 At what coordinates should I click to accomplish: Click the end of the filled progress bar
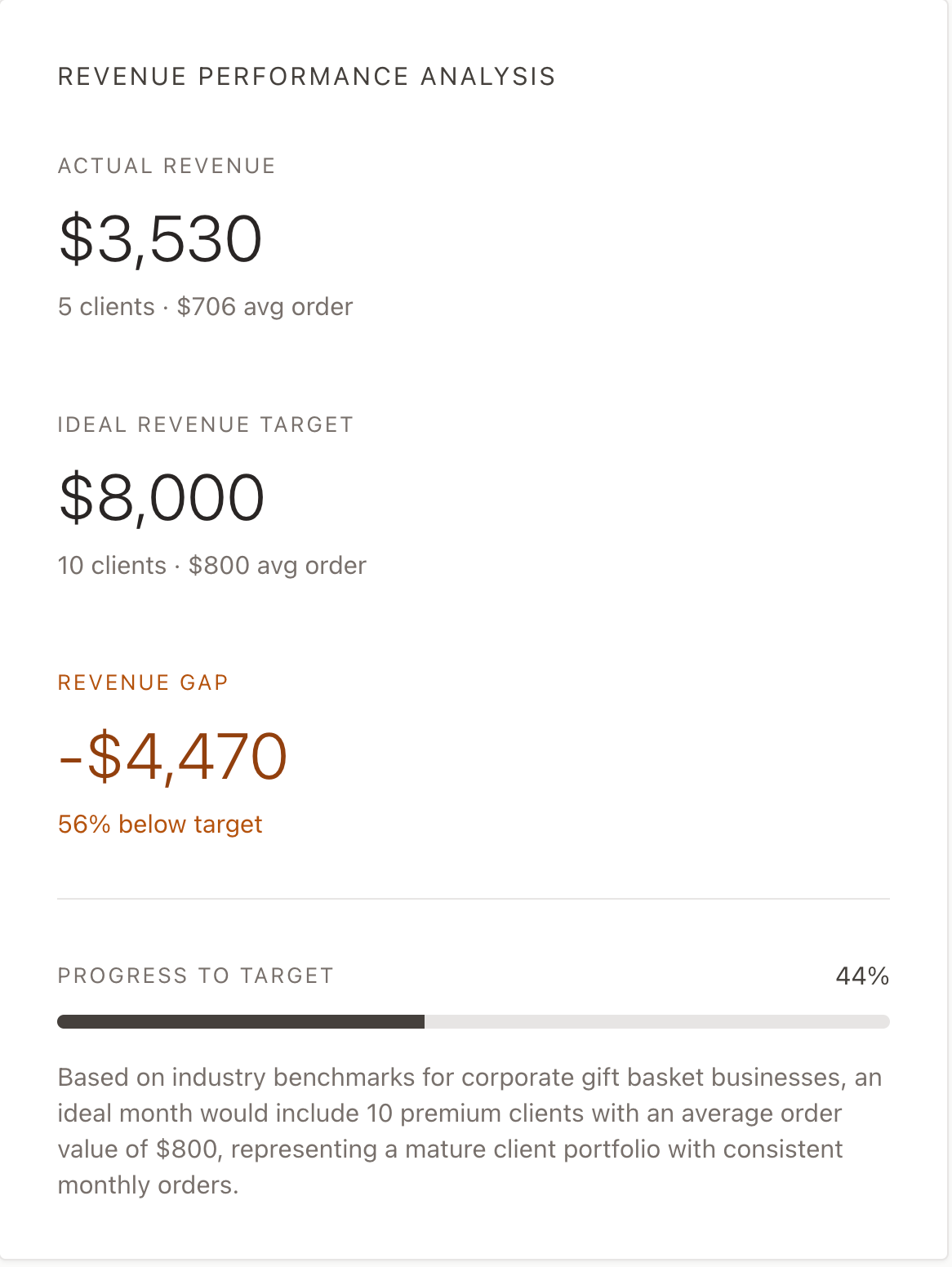[x=421, y=1022]
